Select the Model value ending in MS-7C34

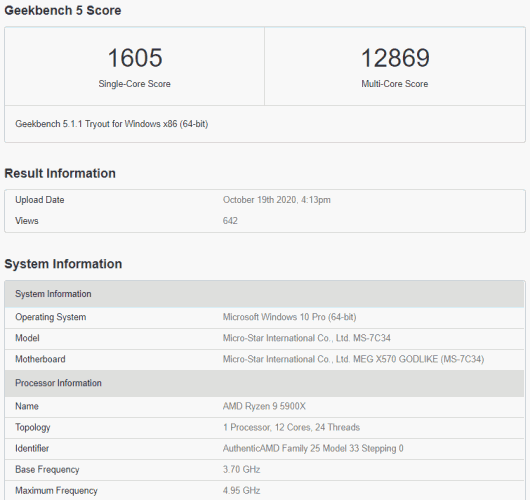pos(307,338)
